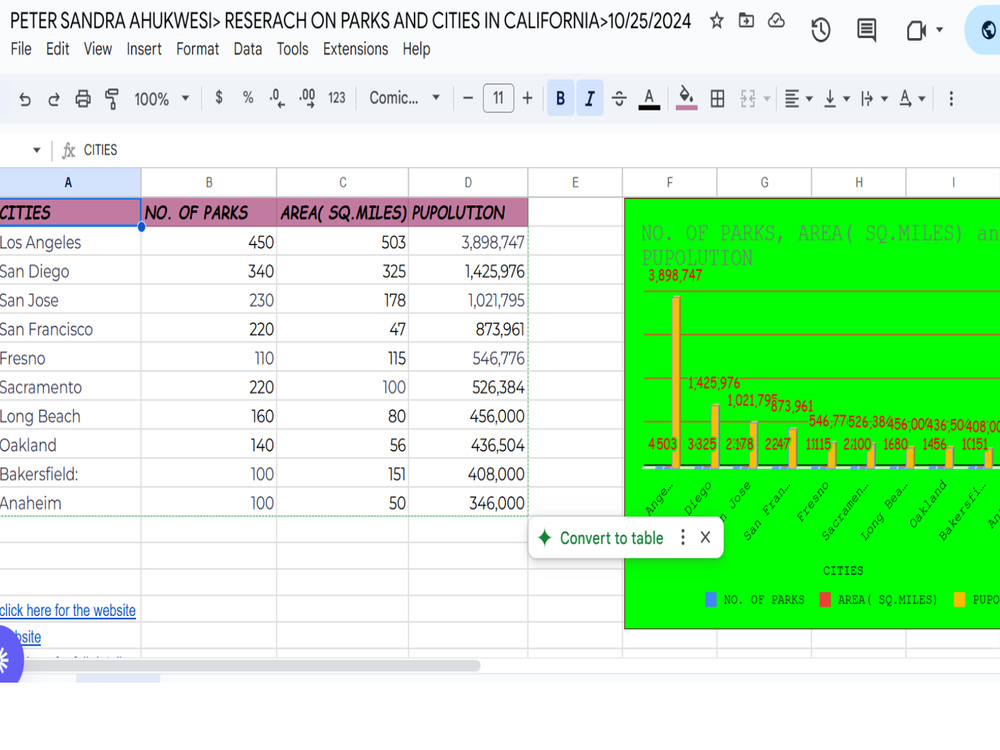Click the Redo icon
Viewport: 1000px width, 750px height.
54,99
